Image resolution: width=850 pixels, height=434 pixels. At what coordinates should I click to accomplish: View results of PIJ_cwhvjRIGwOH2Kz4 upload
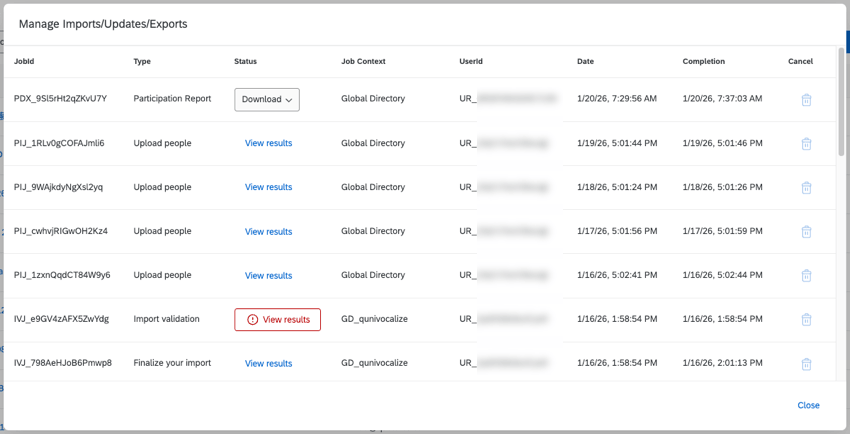click(x=268, y=232)
